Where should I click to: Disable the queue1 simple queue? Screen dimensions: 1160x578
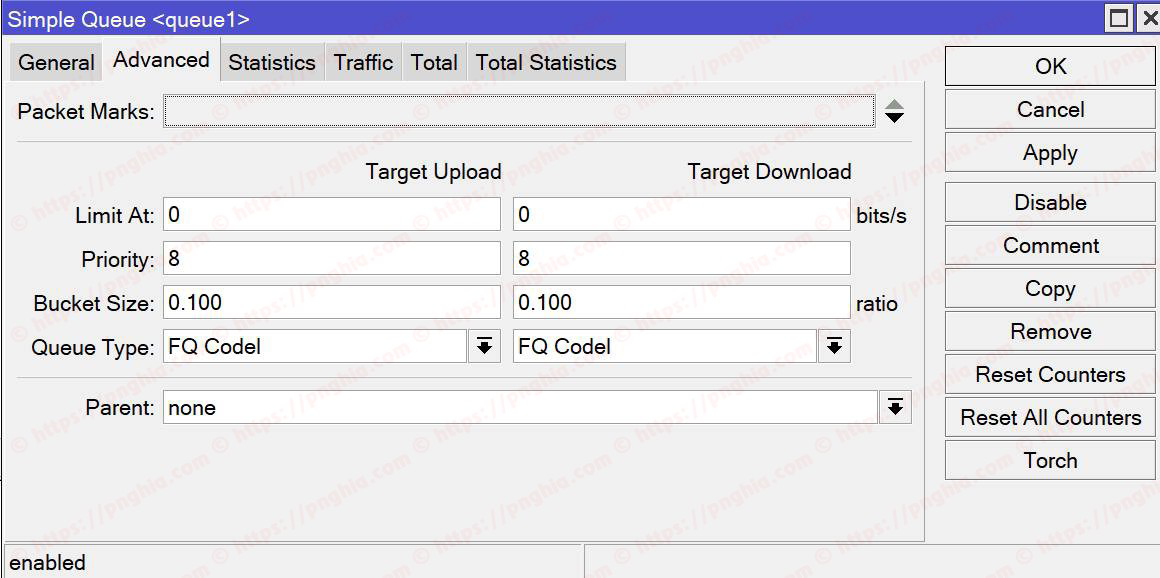[x=1051, y=202]
